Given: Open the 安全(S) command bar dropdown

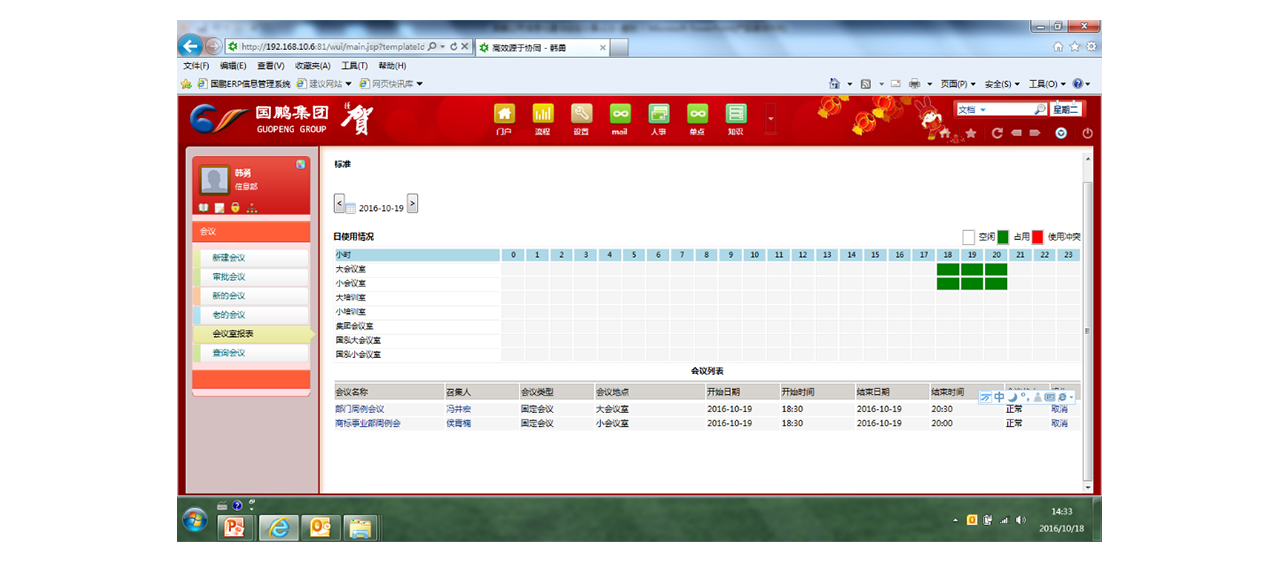Looking at the screenshot, I should coord(1001,84).
